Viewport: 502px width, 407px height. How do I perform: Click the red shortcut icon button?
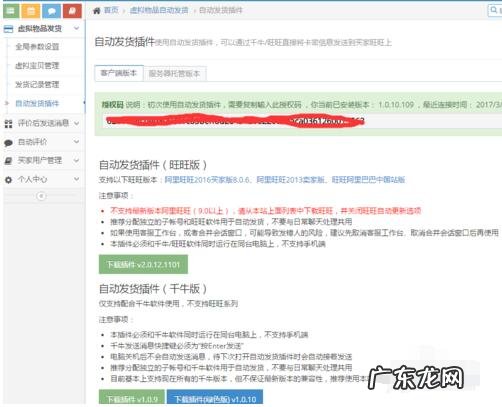tap(72, 11)
